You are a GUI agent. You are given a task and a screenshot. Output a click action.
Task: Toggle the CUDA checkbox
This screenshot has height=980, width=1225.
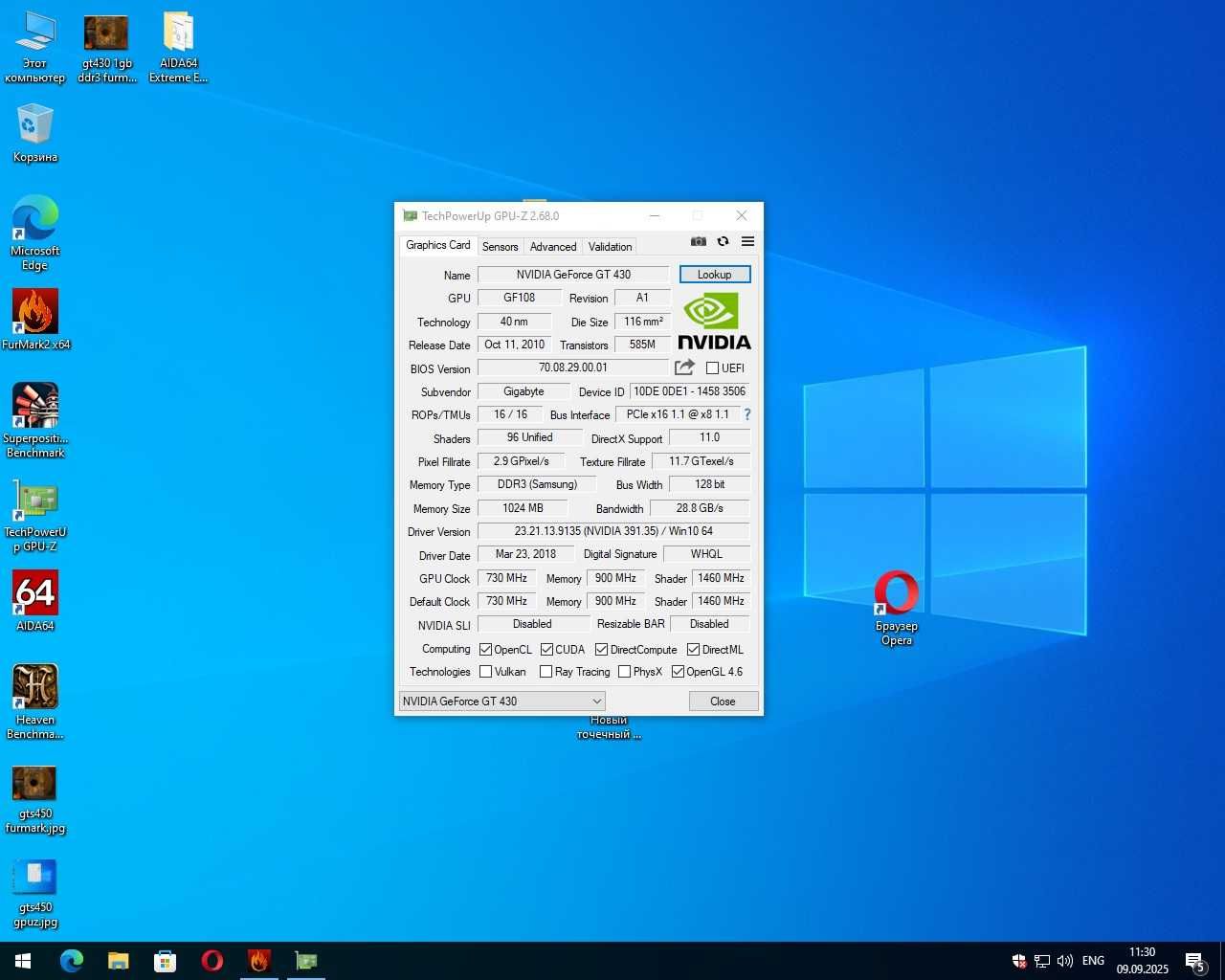[546, 650]
